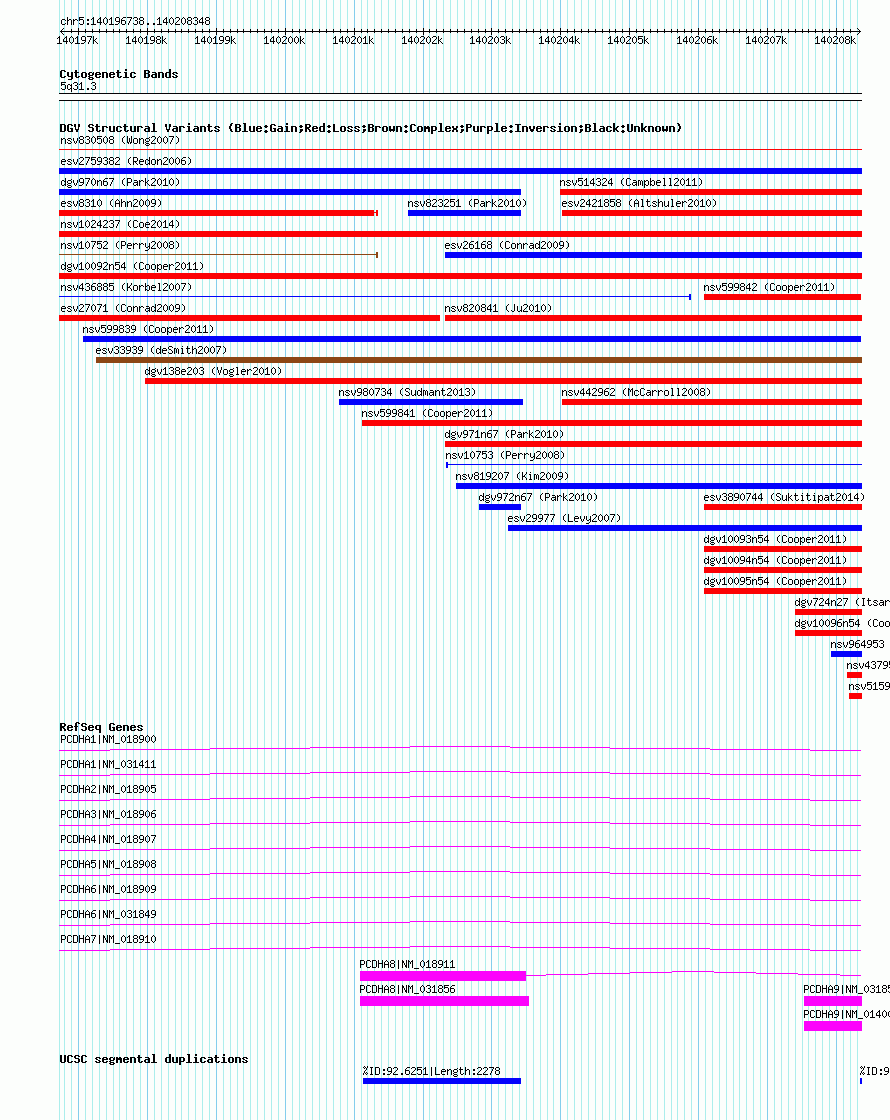Image resolution: width=890 pixels, height=1120 pixels.
Task: Select esv29977 (Levy2007) label
Action: point(564,519)
